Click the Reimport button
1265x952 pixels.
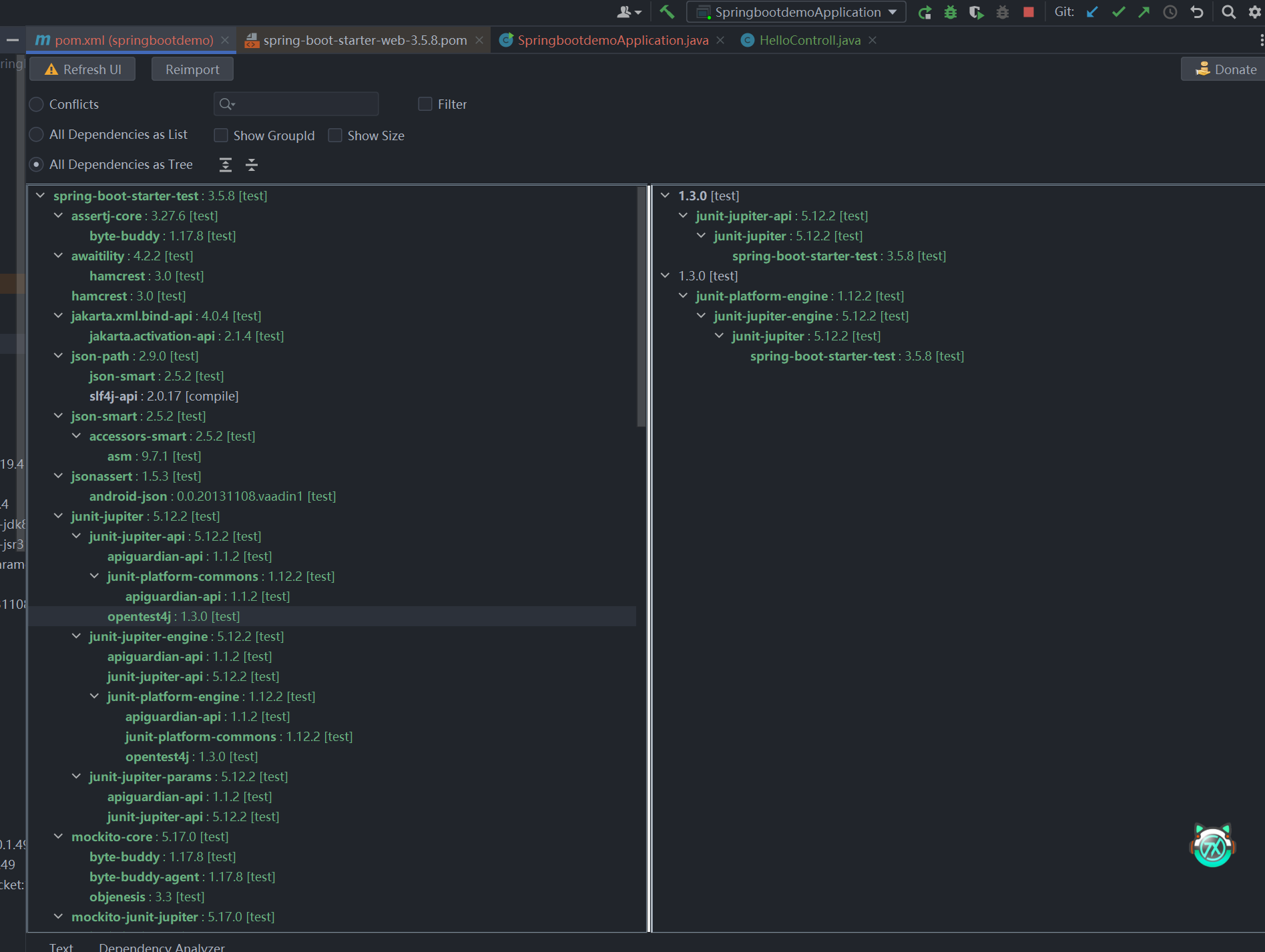[192, 69]
